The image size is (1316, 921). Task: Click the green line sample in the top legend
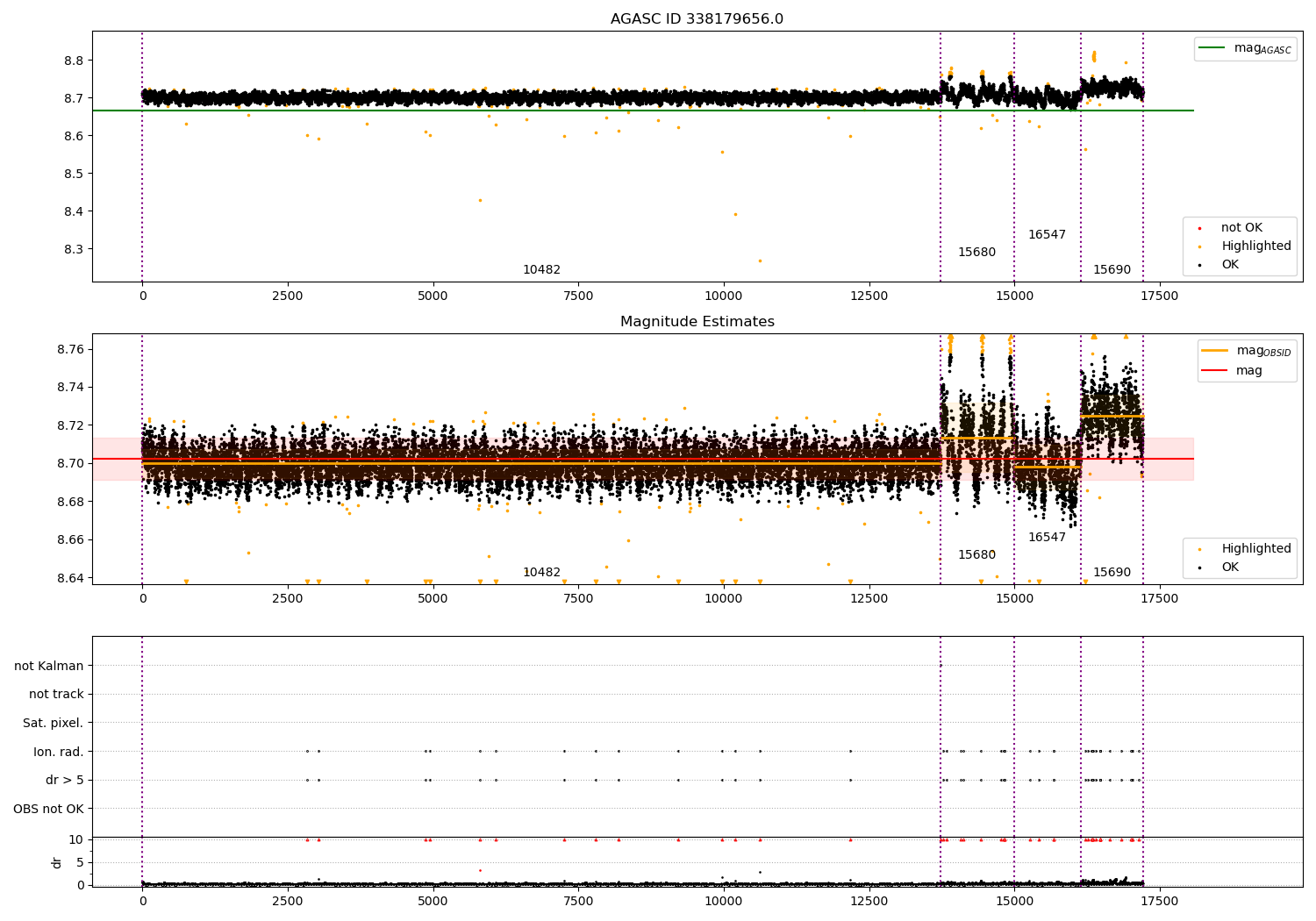[x=1212, y=48]
